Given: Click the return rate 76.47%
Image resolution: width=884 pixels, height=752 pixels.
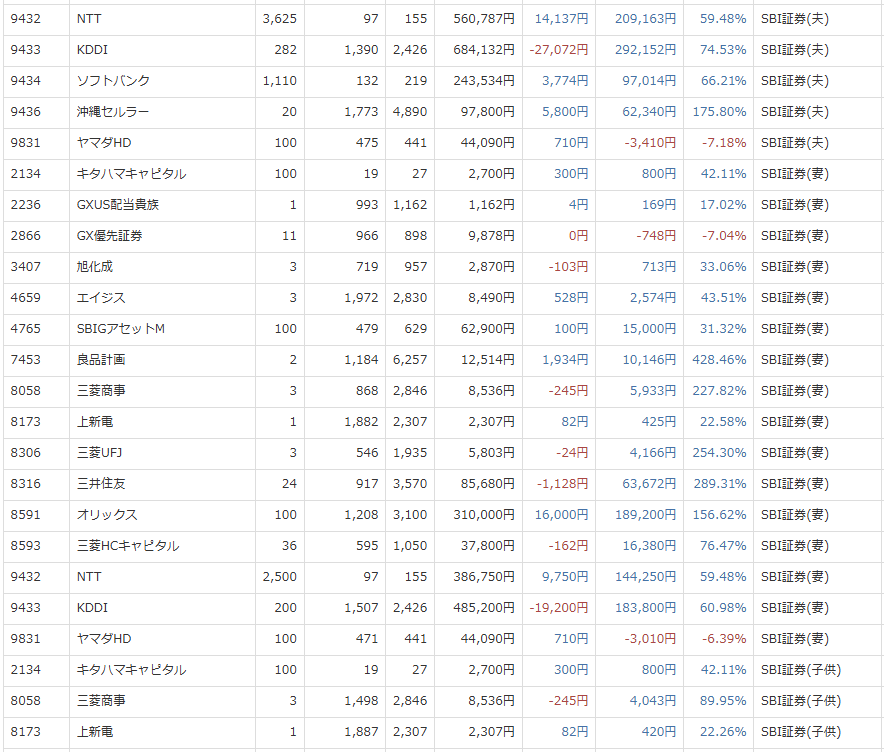Looking at the screenshot, I should pyautogui.click(x=723, y=546).
